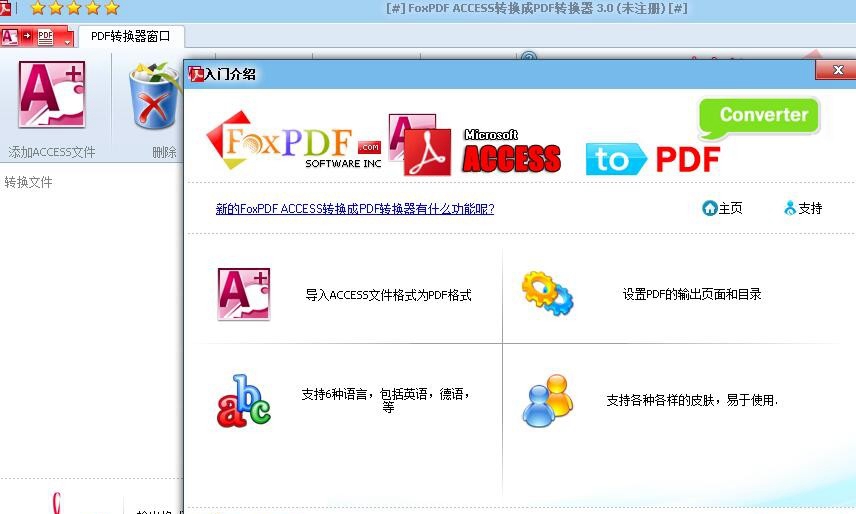Click the FoxPDF Software Inc logo

coord(294,141)
